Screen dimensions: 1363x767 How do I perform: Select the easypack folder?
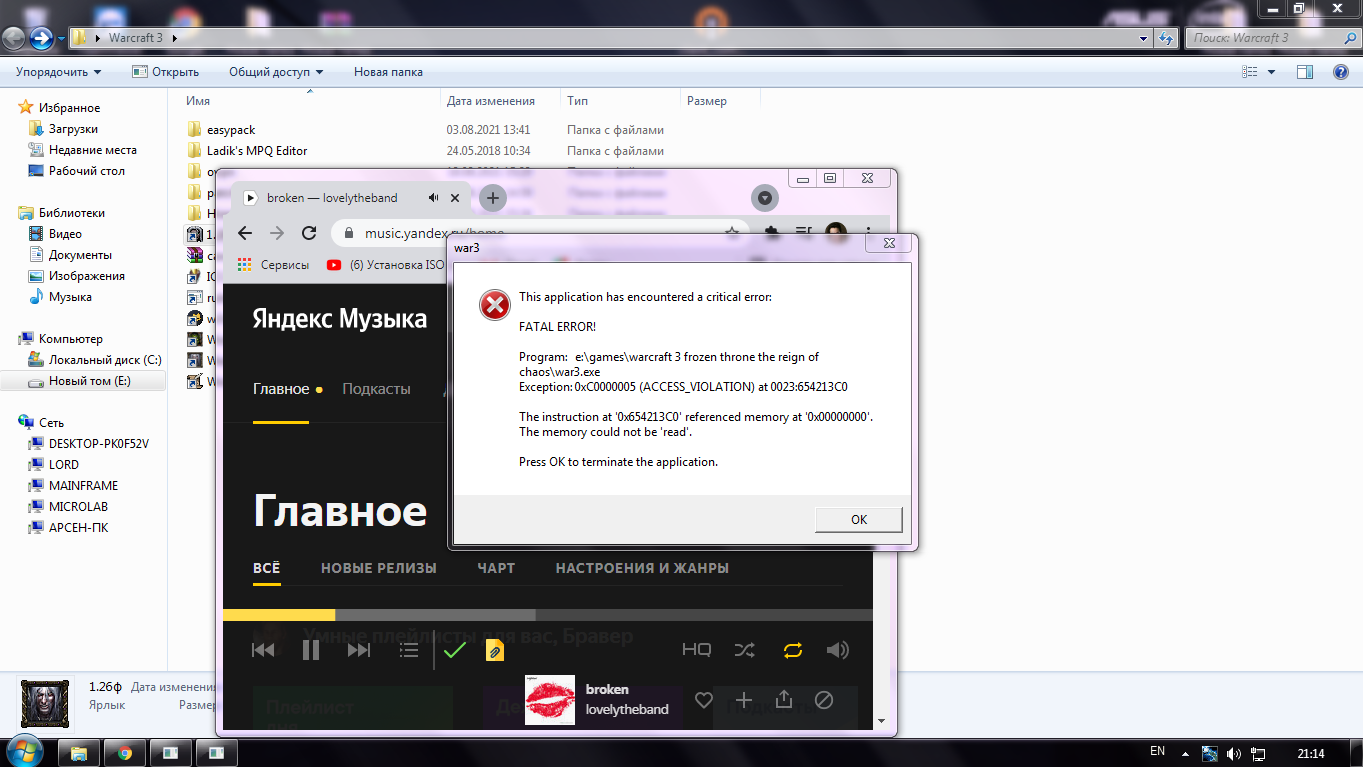click(x=231, y=130)
